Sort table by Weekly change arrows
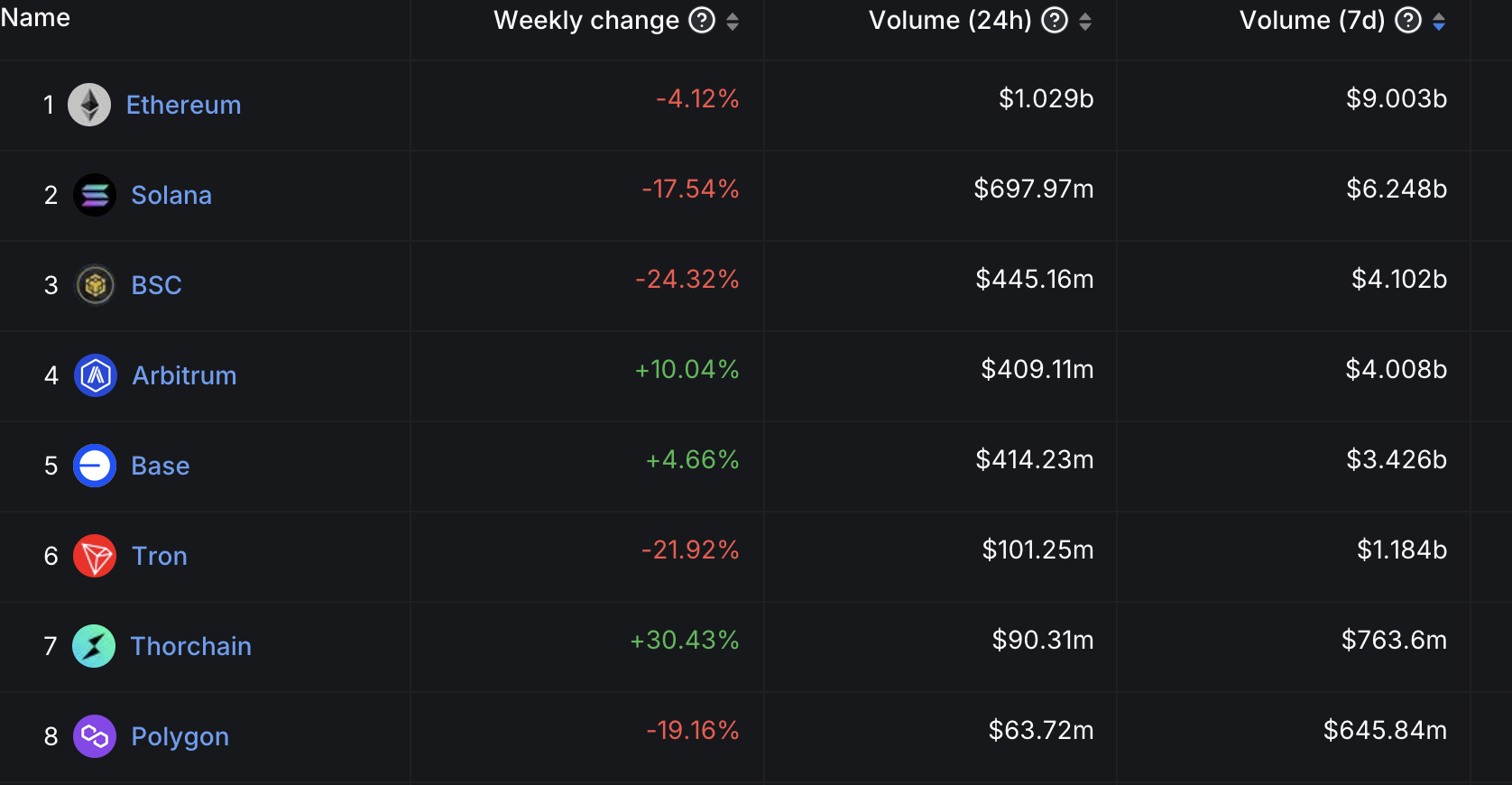Viewport: 1512px width, 785px height. (733, 21)
